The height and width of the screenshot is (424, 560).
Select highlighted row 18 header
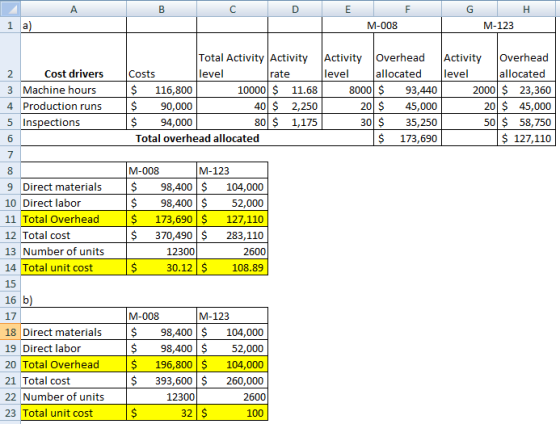click(x=10, y=332)
